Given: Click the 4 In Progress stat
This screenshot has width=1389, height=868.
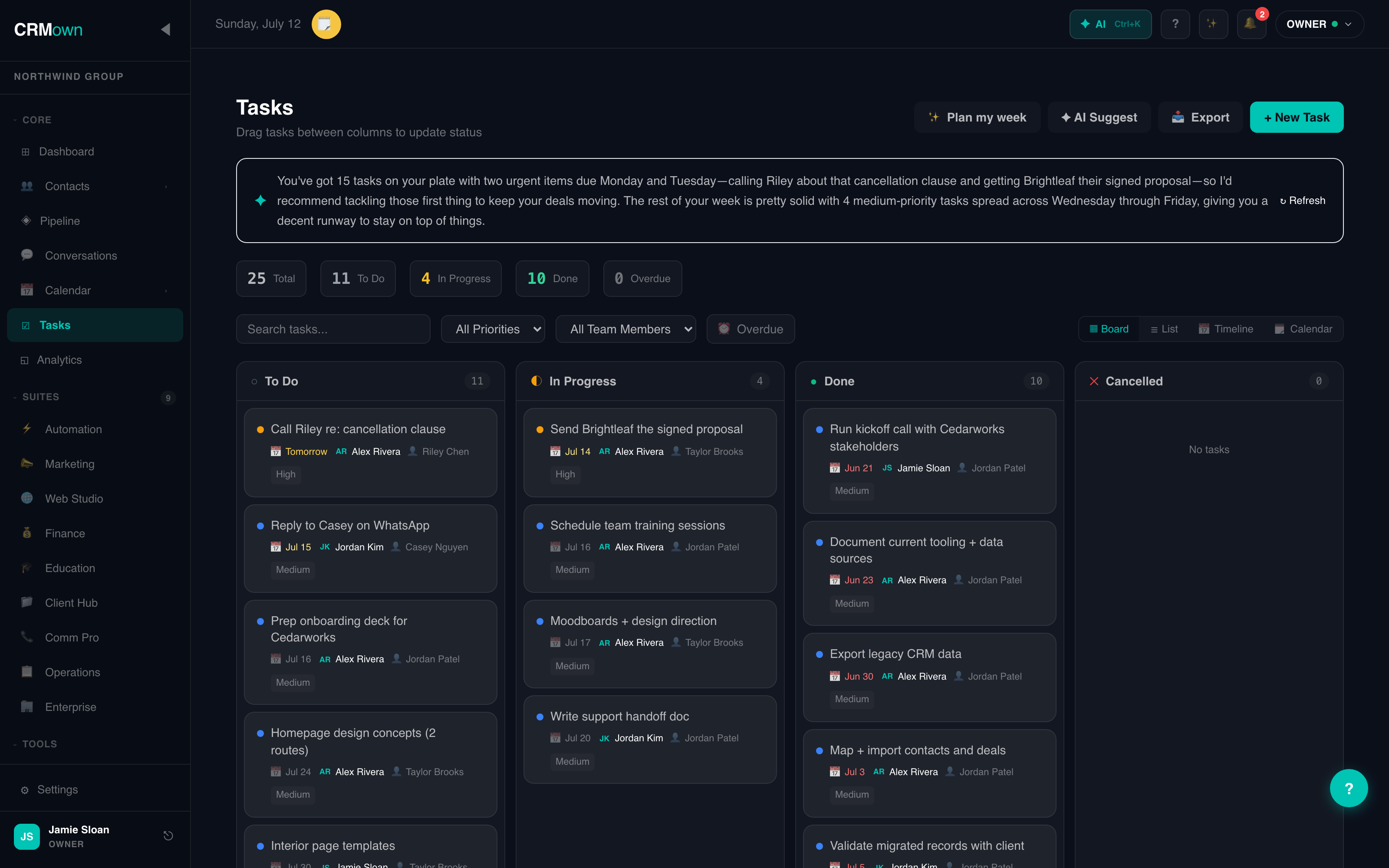Looking at the screenshot, I should tap(455, 279).
